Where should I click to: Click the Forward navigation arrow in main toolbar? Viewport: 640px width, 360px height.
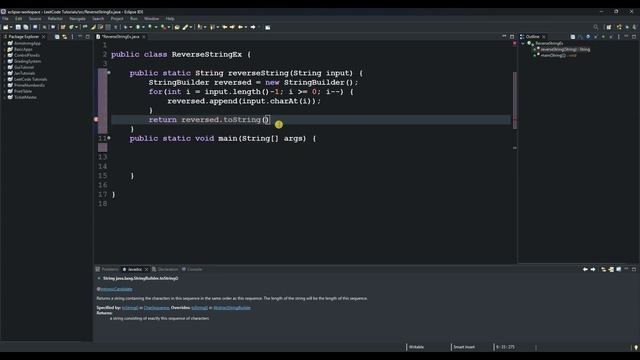[x=253, y=27]
